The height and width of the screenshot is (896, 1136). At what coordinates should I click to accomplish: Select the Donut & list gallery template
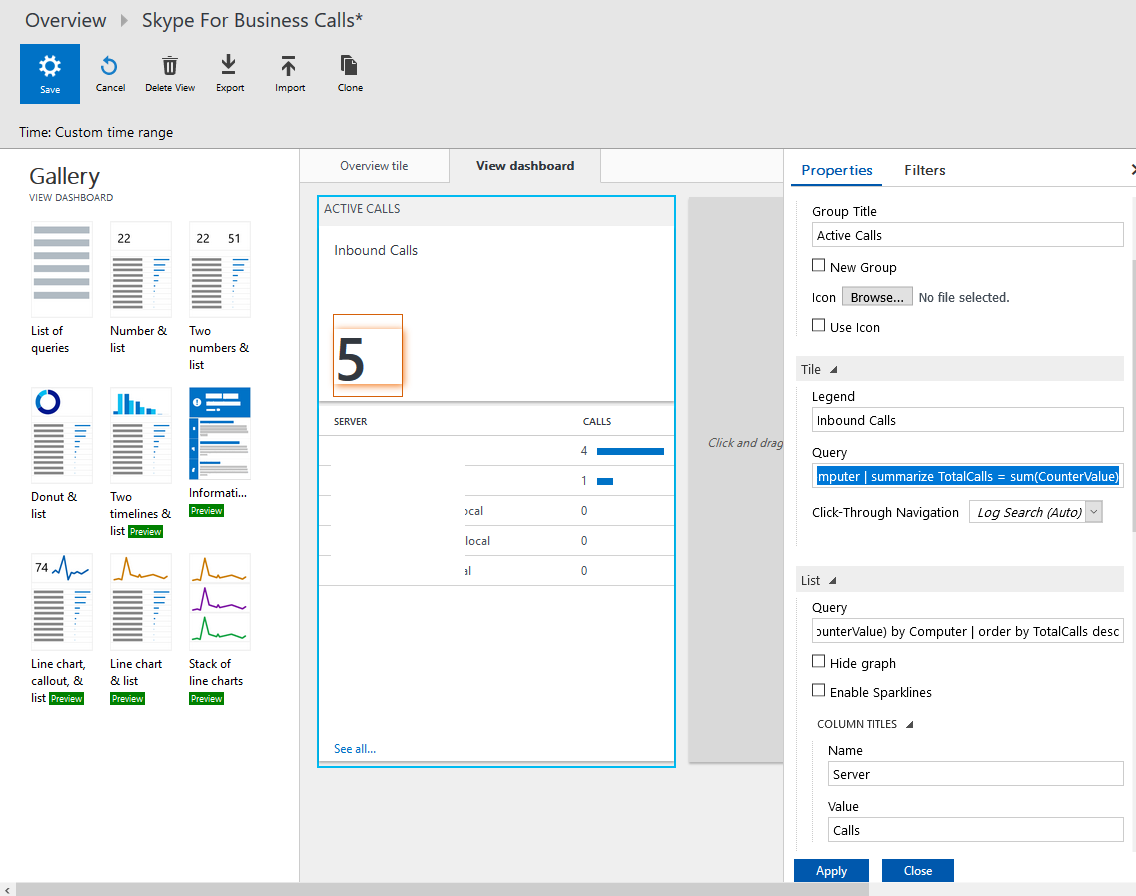tap(61, 434)
